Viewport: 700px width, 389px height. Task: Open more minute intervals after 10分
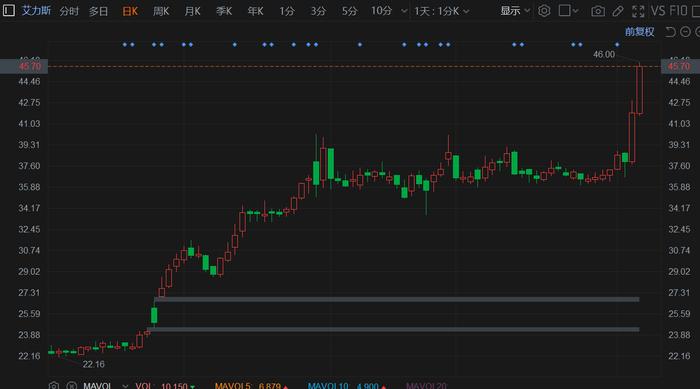404,11
